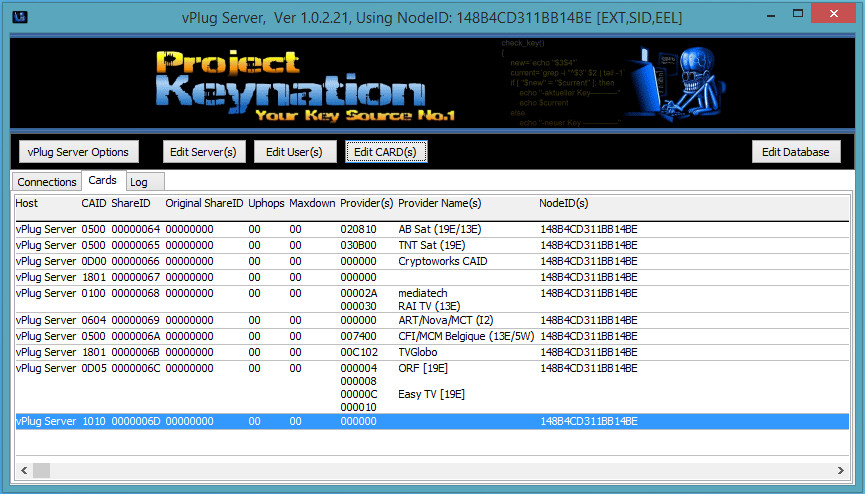Click provider ID 007400
The width and height of the screenshot is (865, 494).
[359, 336]
